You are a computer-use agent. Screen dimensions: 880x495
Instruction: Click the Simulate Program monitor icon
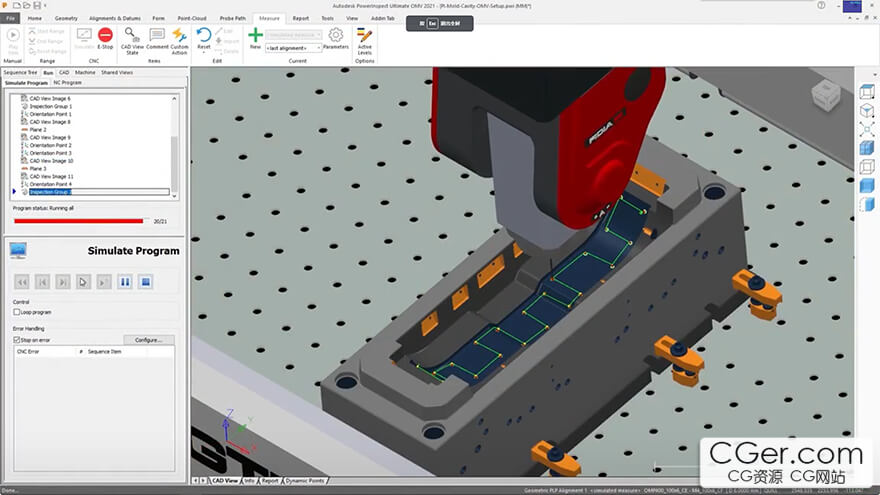tap(18, 250)
